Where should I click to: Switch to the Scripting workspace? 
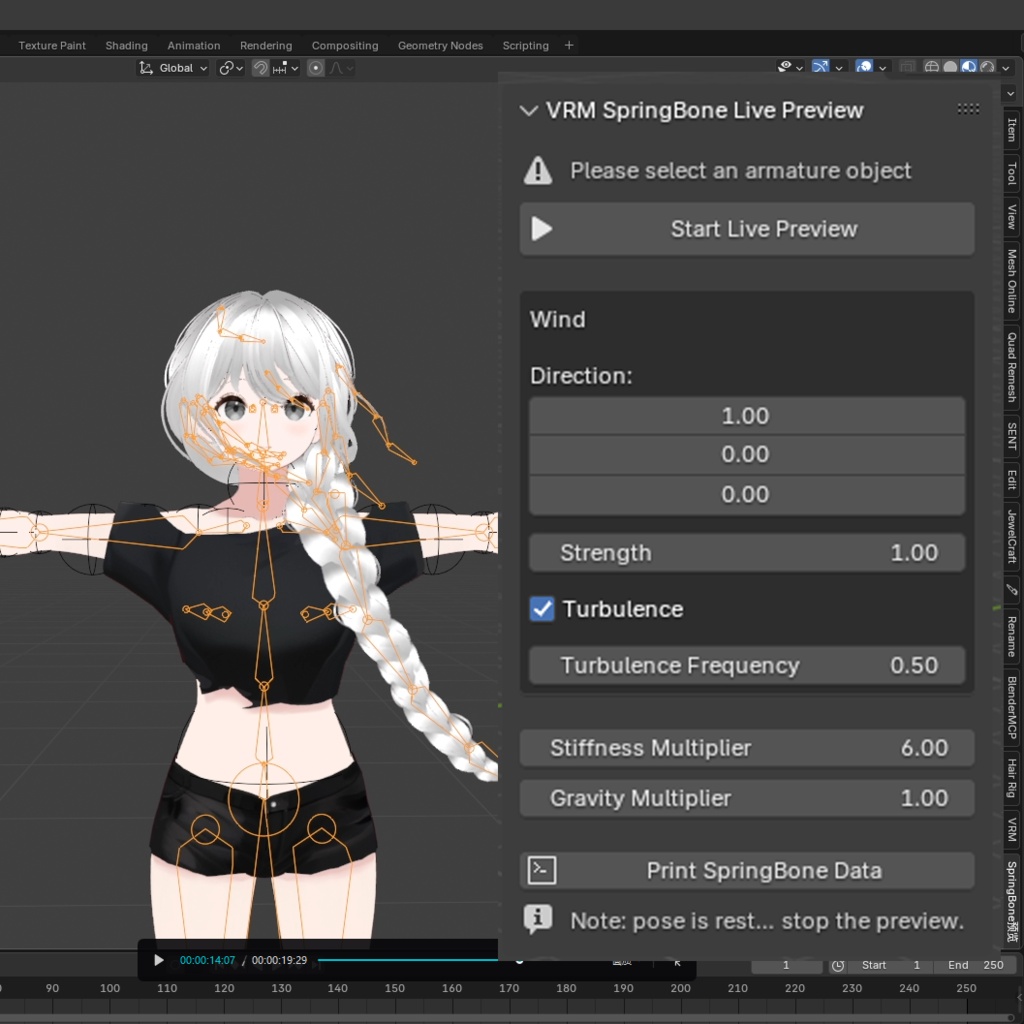[526, 46]
